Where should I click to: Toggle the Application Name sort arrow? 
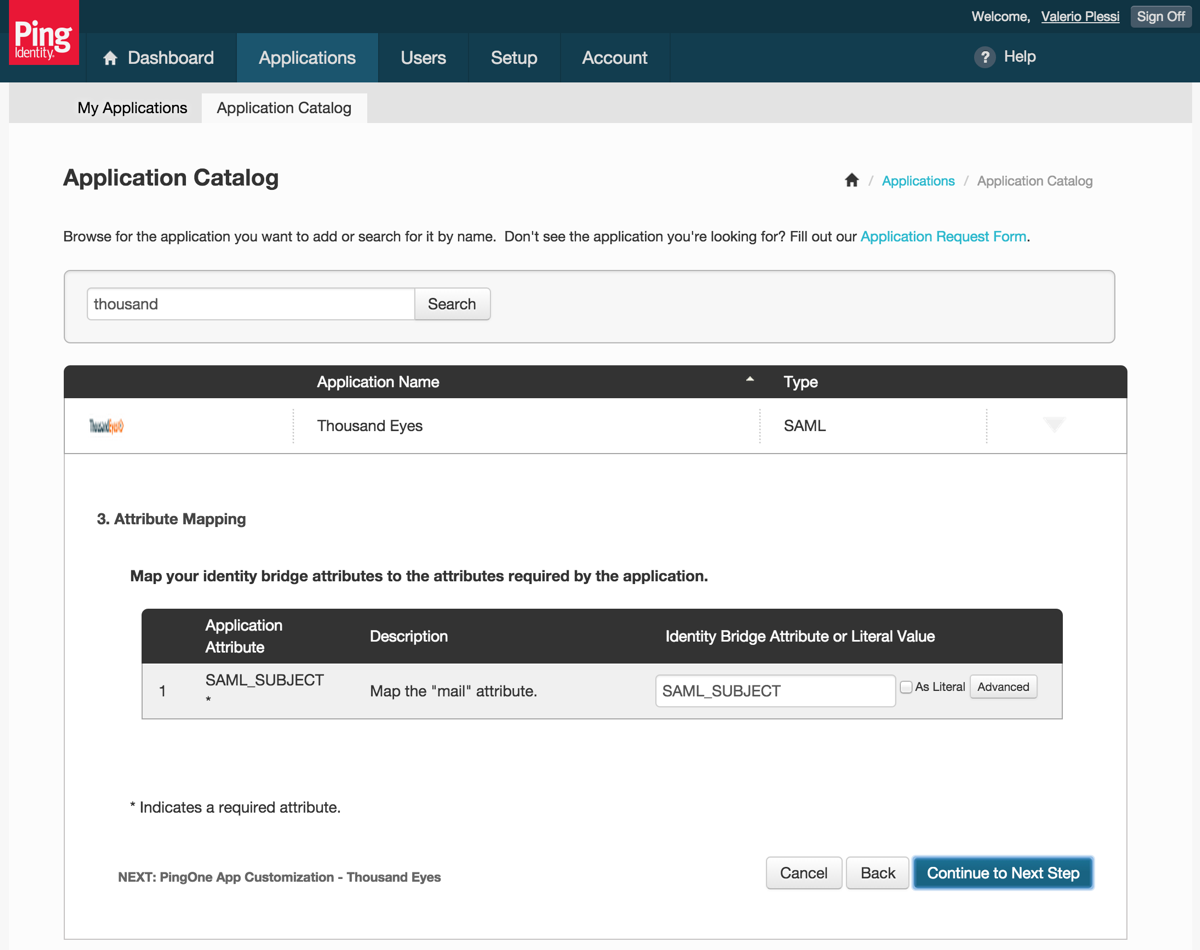pos(750,380)
